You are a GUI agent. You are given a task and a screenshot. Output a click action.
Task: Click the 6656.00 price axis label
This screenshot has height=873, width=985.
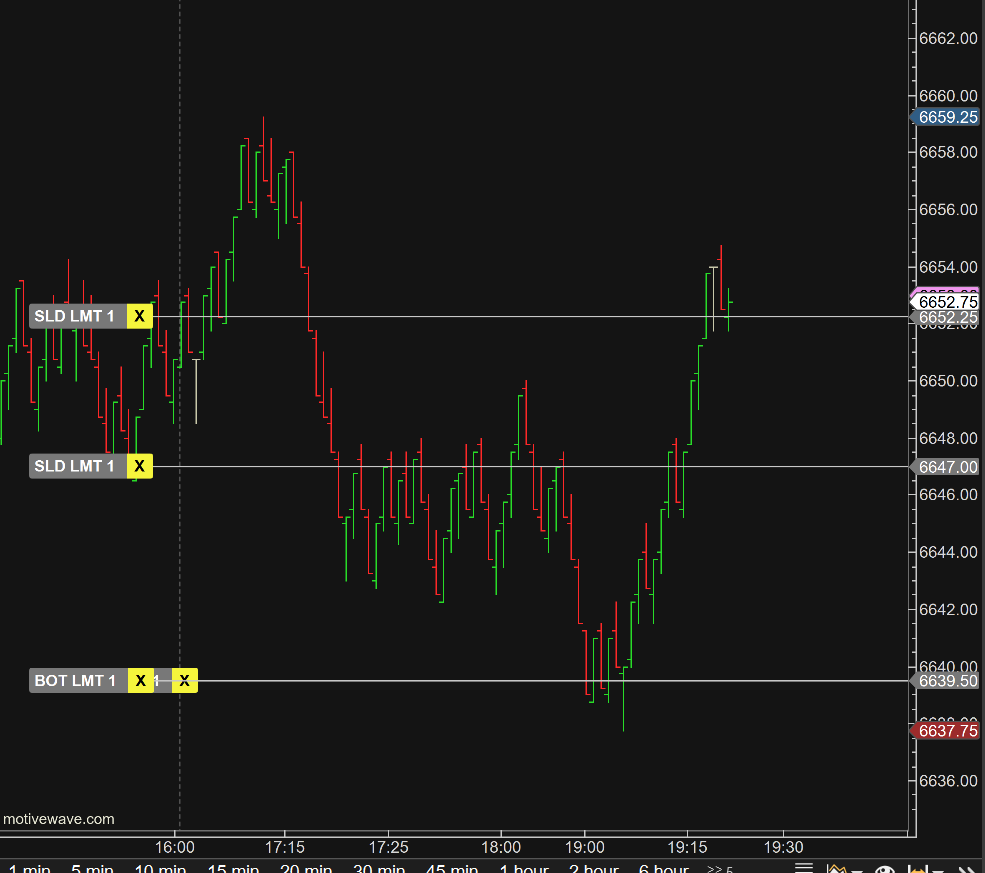(948, 209)
